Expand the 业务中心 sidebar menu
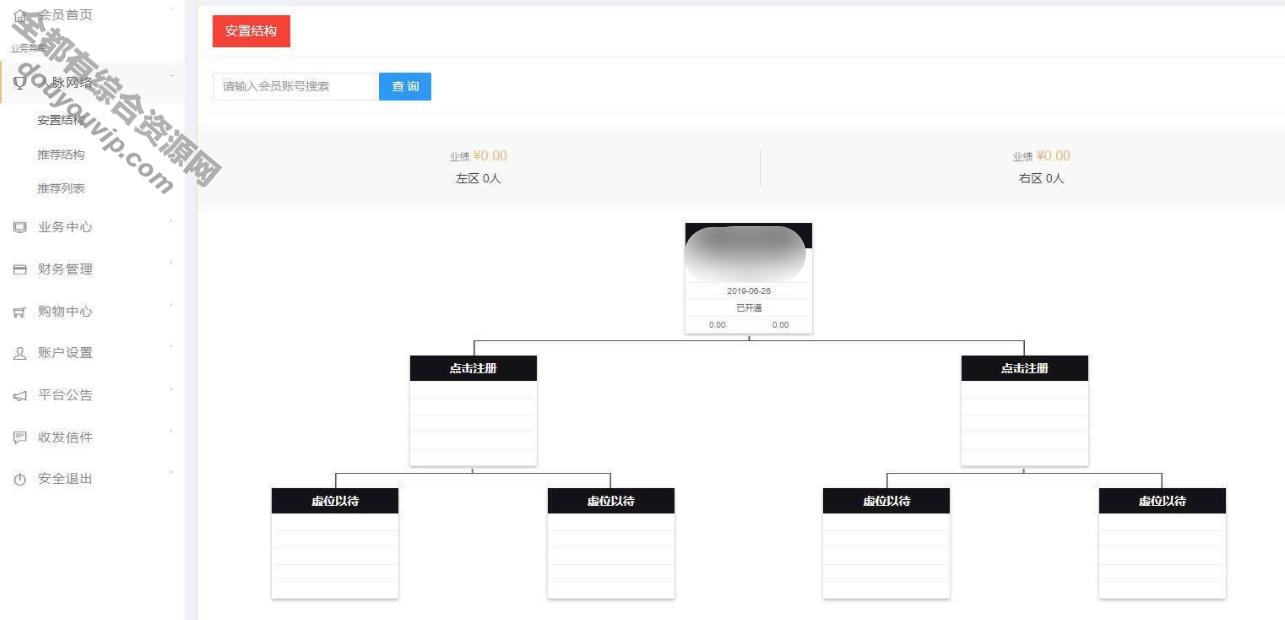 click(66, 227)
